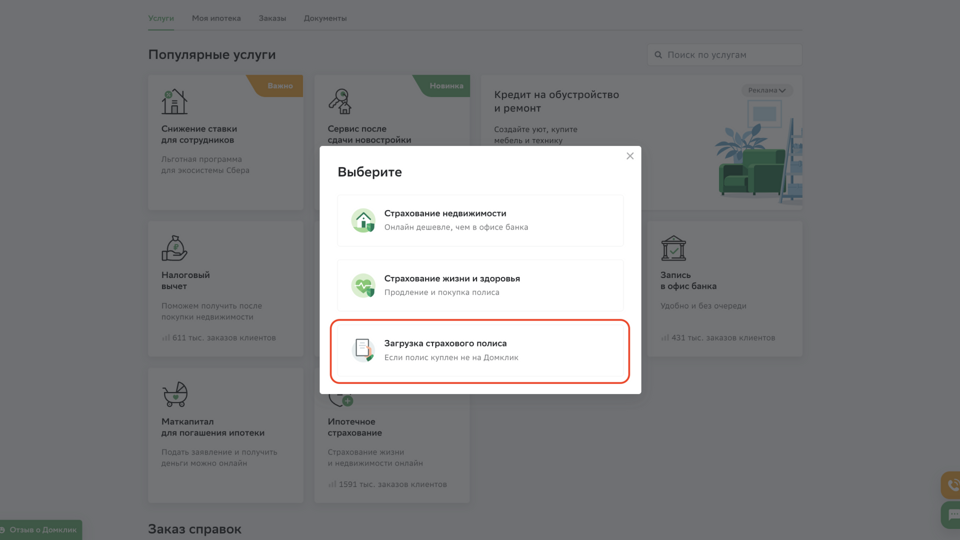Screen dimensions: 960x540
Task: Select Страхование недвижимости option
Action: click(480, 220)
